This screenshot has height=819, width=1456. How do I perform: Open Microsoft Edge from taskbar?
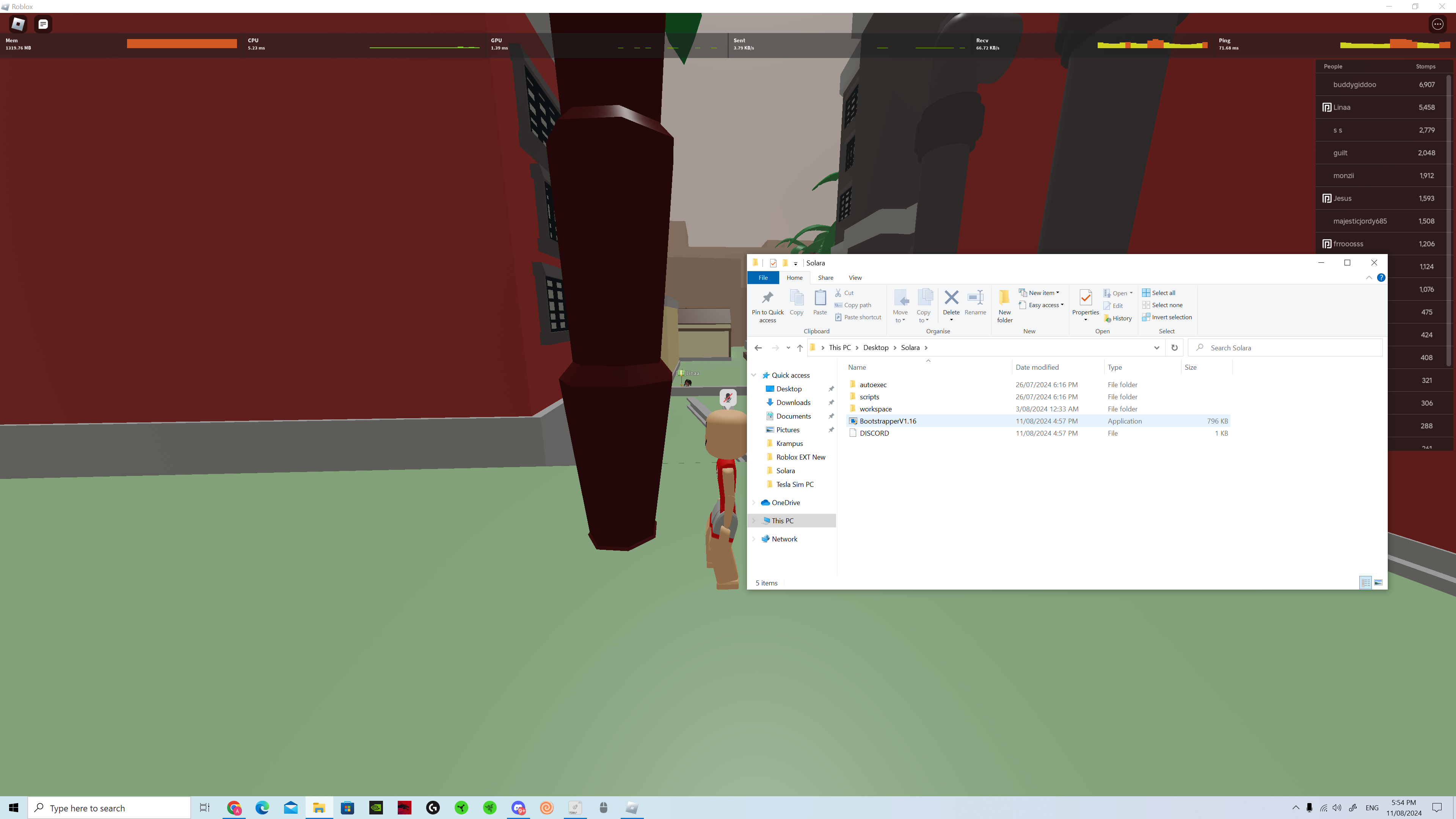coord(262,808)
